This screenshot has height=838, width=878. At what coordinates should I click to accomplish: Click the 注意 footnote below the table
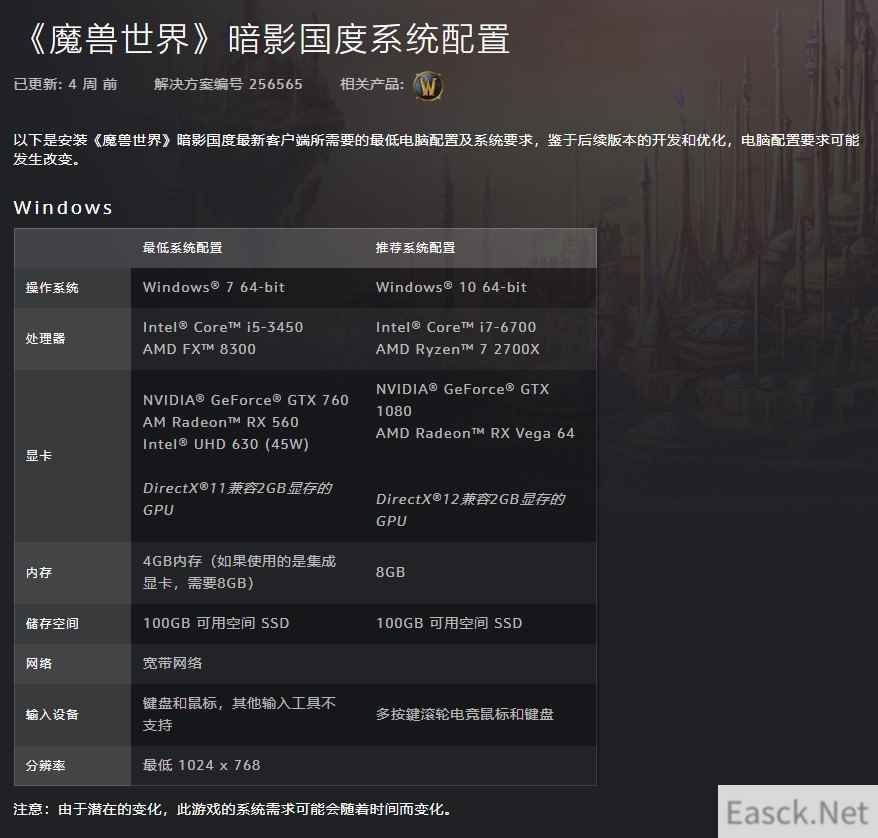tap(233, 809)
